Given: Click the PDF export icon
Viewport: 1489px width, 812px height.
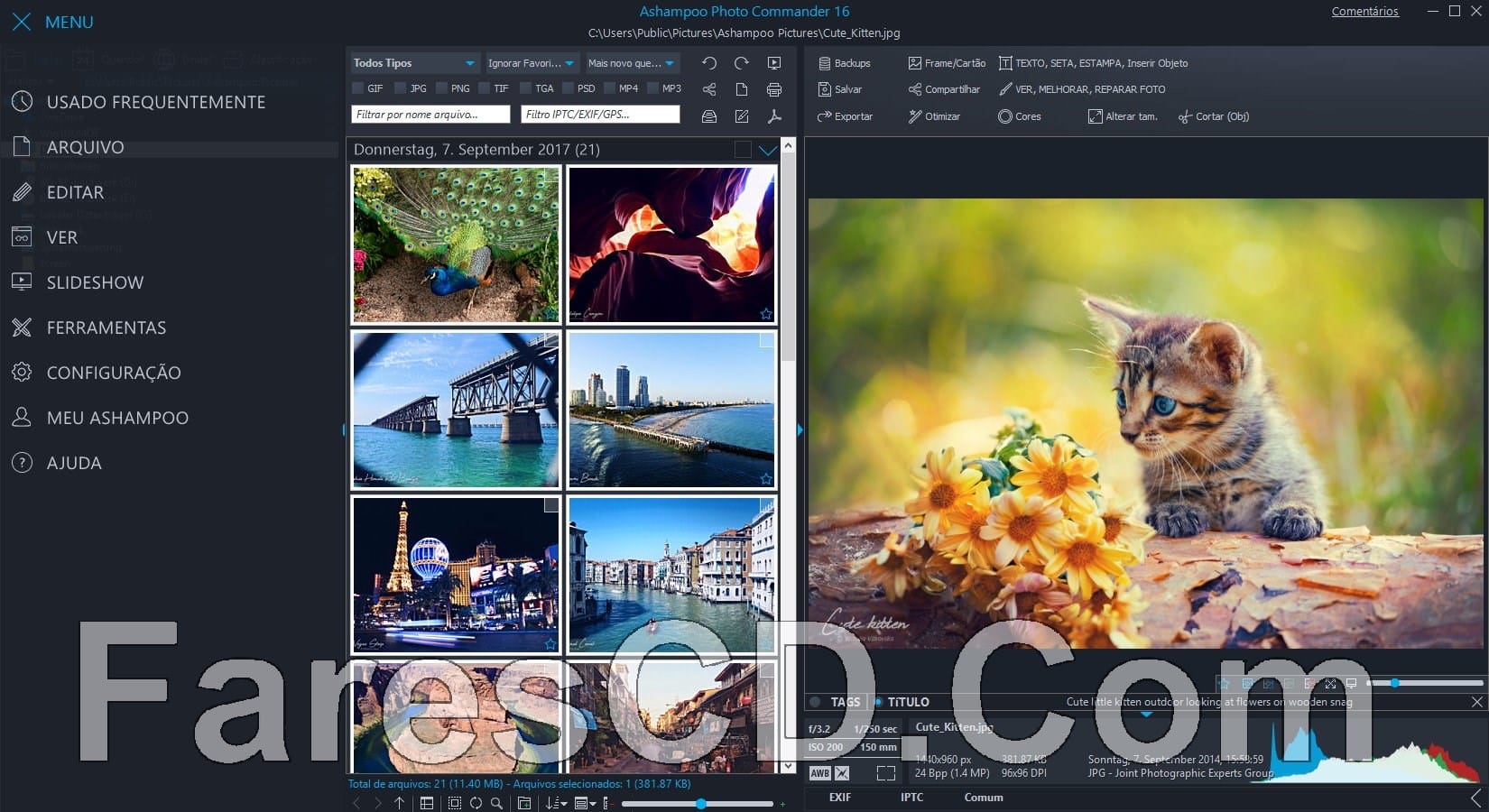Looking at the screenshot, I should click(774, 116).
